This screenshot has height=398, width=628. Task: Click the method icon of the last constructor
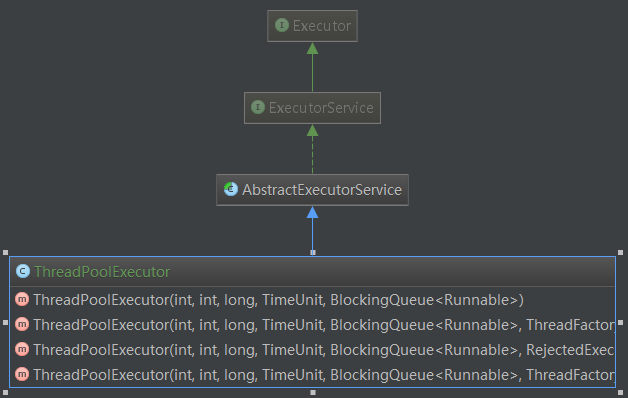pyautogui.click(x=22, y=374)
